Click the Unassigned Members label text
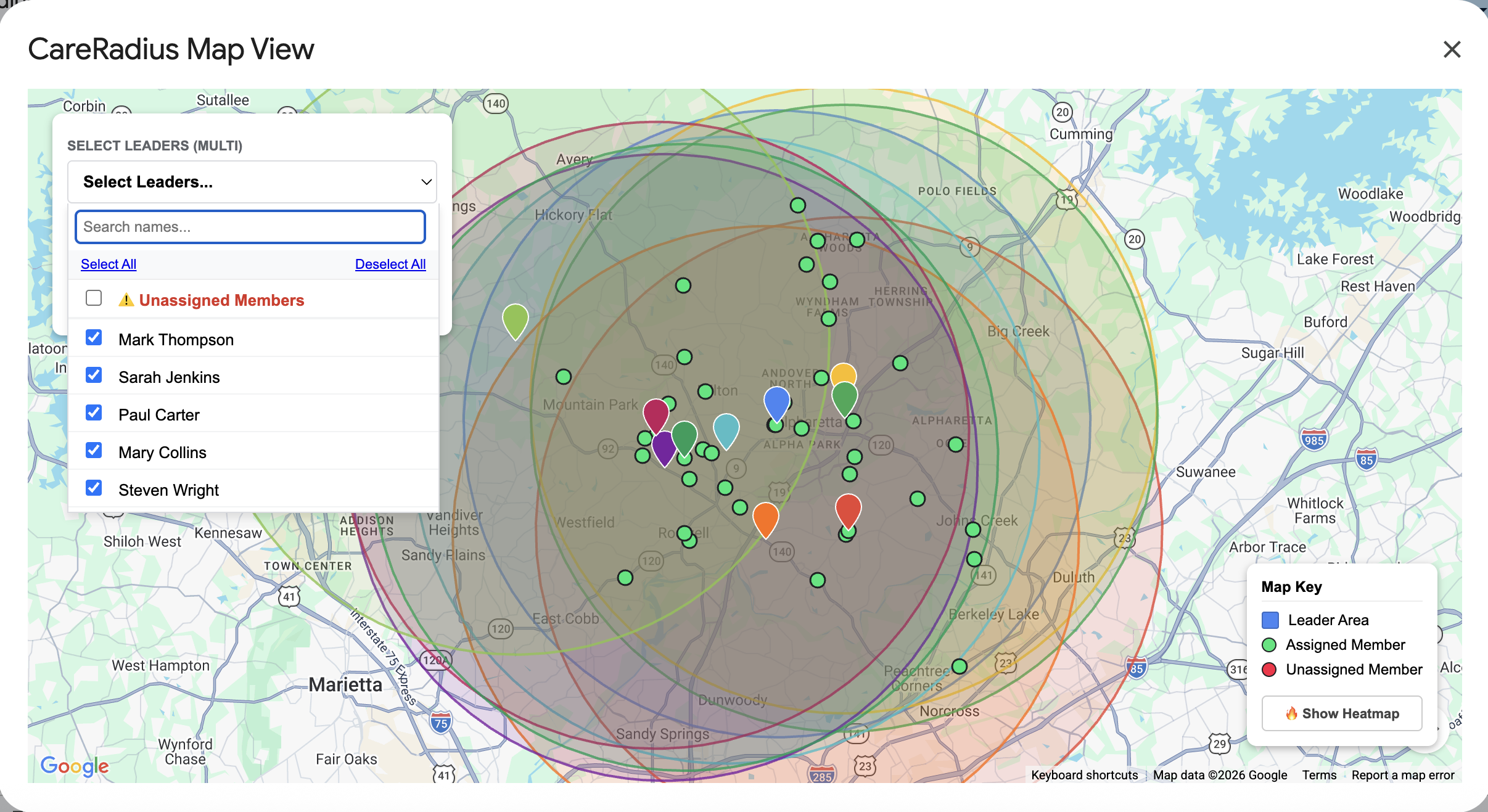The height and width of the screenshot is (812, 1488). [x=221, y=300]
